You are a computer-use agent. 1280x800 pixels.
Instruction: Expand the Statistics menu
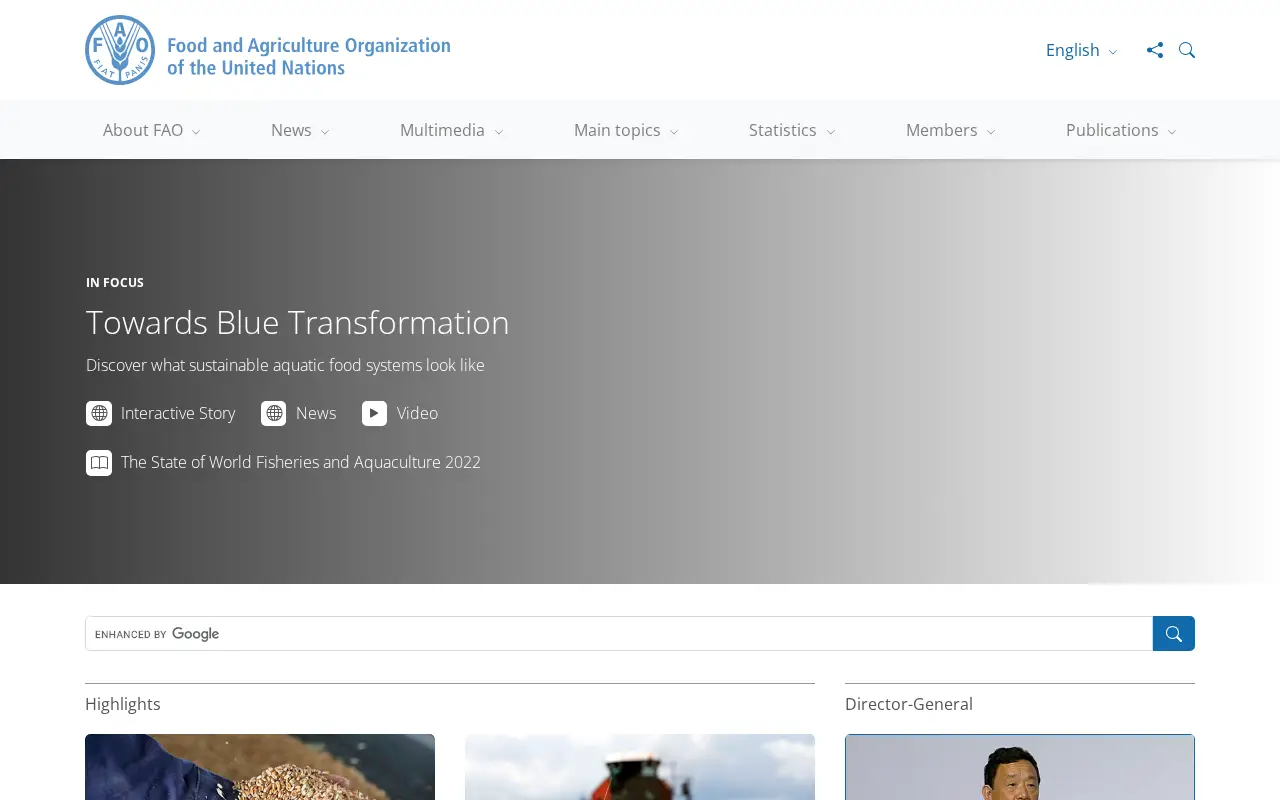tap(792, 130)
